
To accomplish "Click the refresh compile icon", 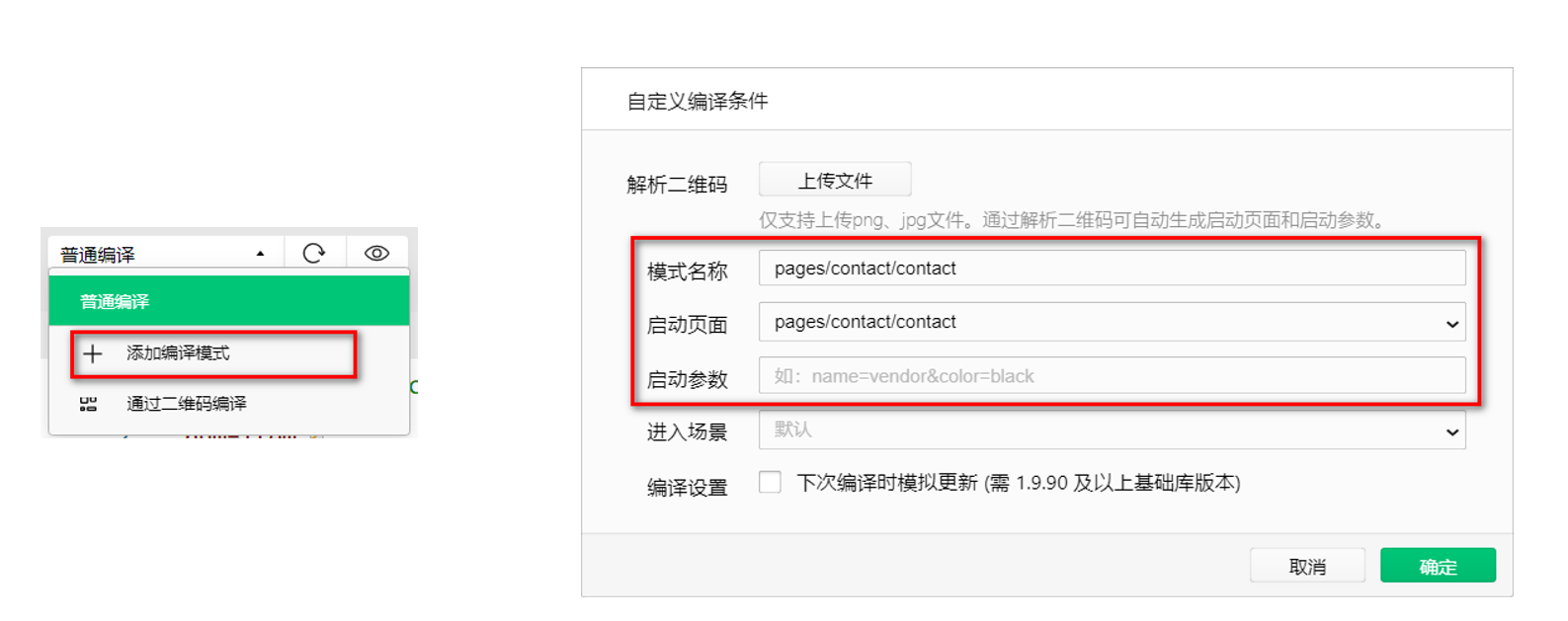I will (x=314, y=254).
